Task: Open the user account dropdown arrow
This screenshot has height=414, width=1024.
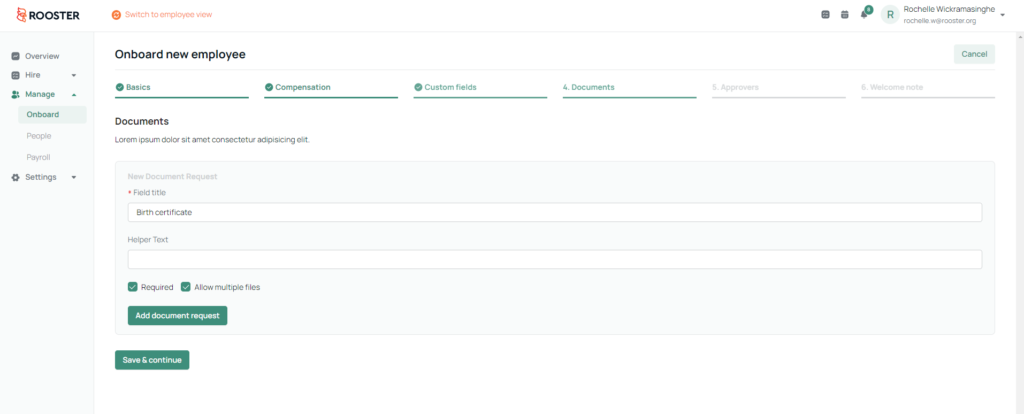Action: [x=1002, y=14]
